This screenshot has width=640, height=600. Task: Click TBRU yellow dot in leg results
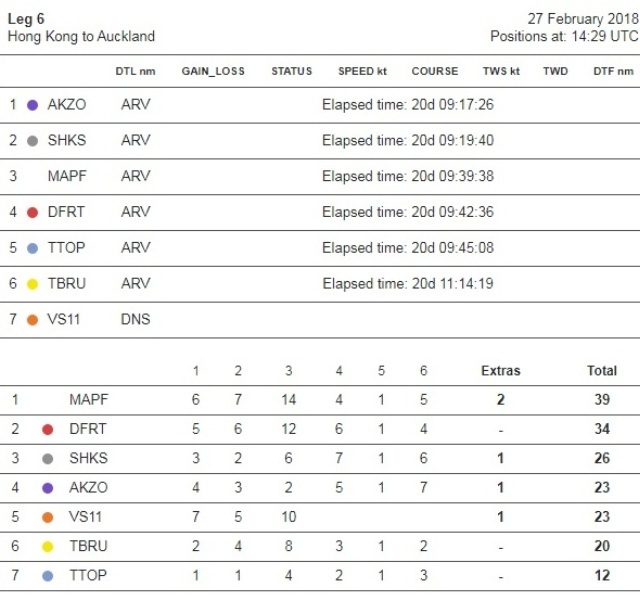32,285
